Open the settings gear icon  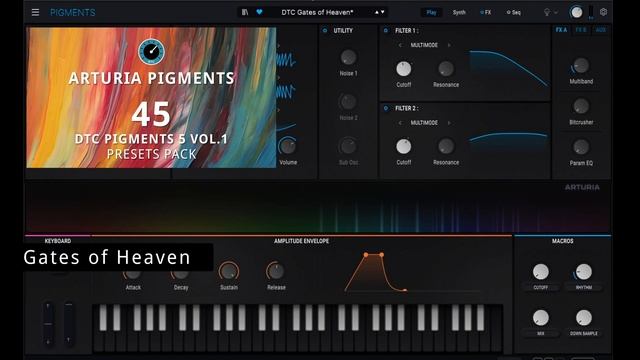603,12
